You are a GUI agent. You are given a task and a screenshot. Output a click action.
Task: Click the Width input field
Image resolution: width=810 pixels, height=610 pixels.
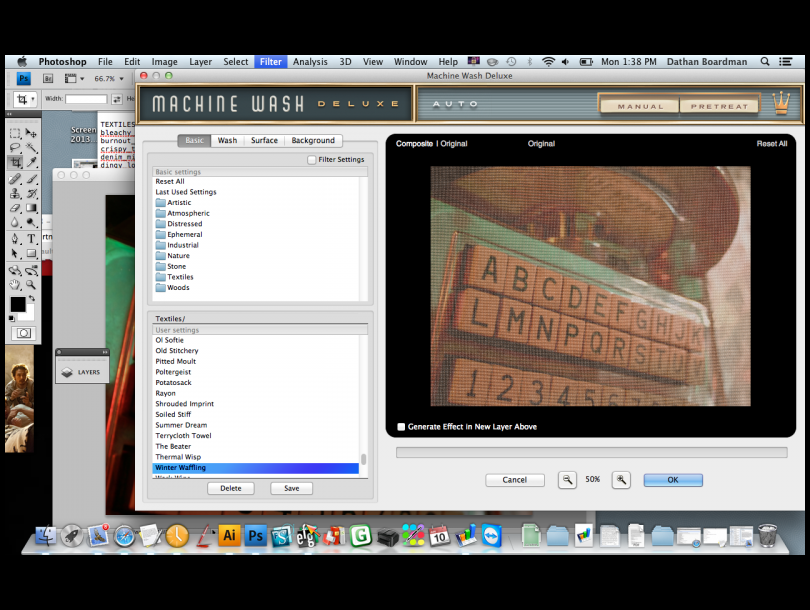[x=86, y=99]
